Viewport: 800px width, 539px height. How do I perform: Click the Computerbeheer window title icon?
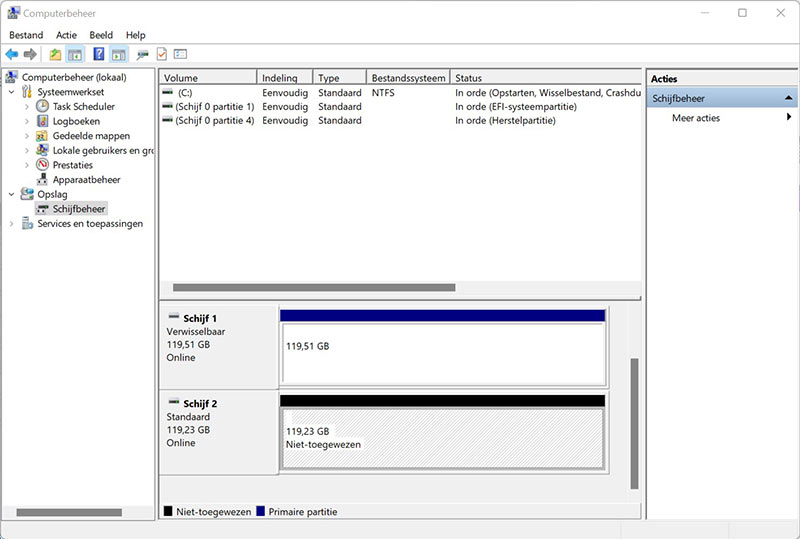pos(14,13)
